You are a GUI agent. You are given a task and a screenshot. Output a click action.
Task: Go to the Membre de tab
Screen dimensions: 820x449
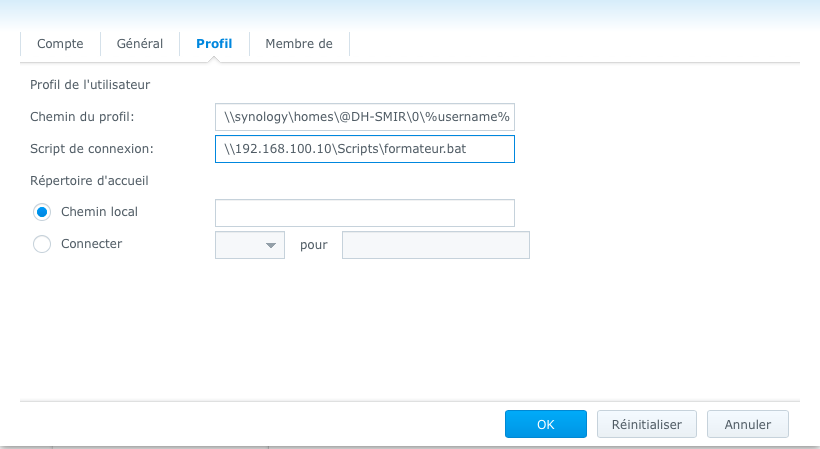point(299,44)
